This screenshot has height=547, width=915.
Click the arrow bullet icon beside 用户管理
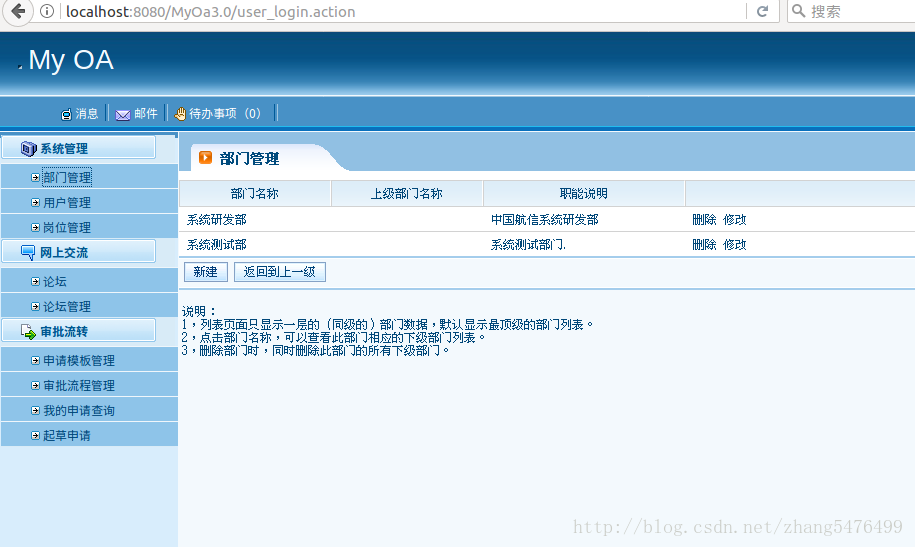[35, 203]
